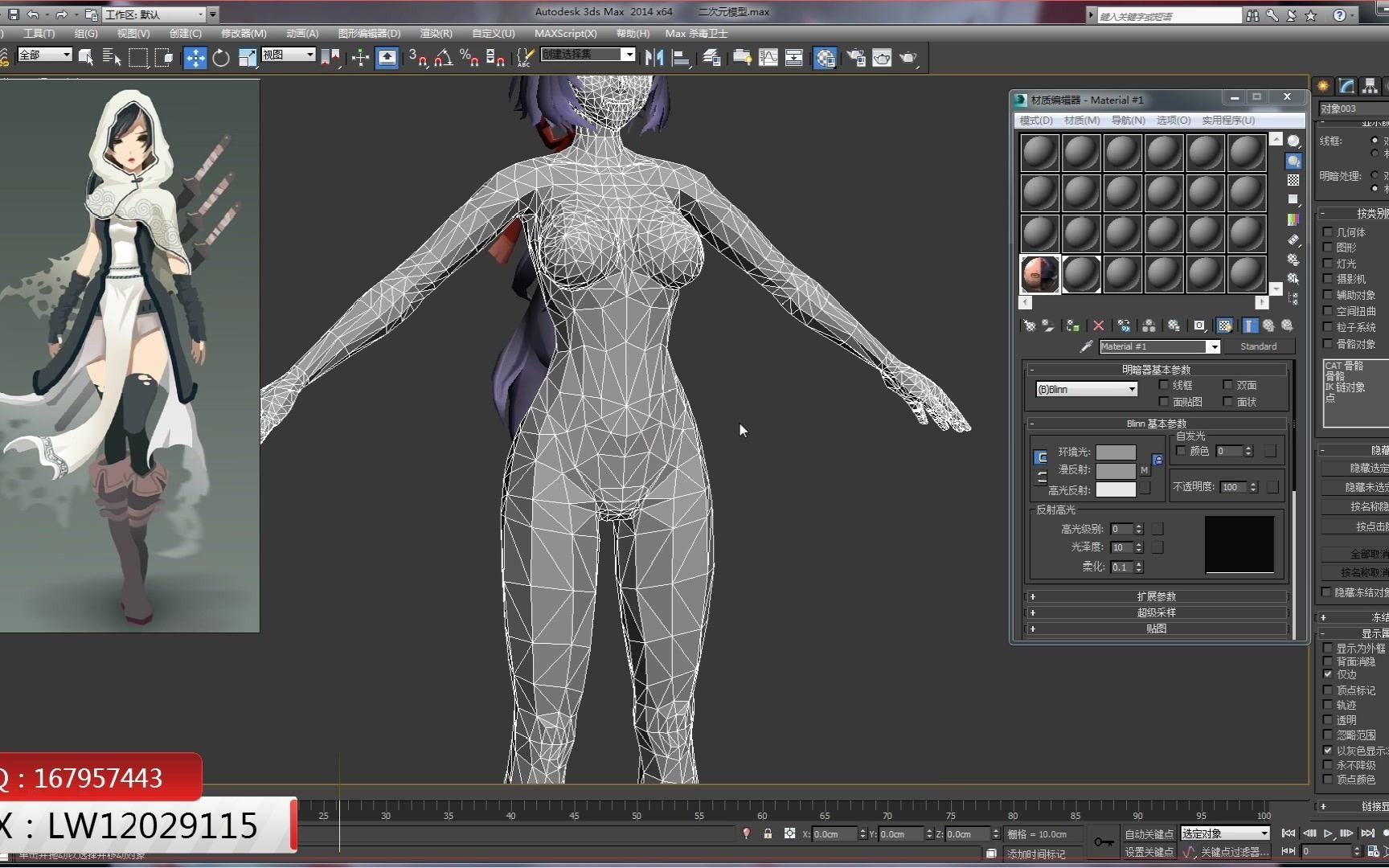Select the Move tool in main toolbar
Screen dimensions: 1389x868
coord(195,57)
